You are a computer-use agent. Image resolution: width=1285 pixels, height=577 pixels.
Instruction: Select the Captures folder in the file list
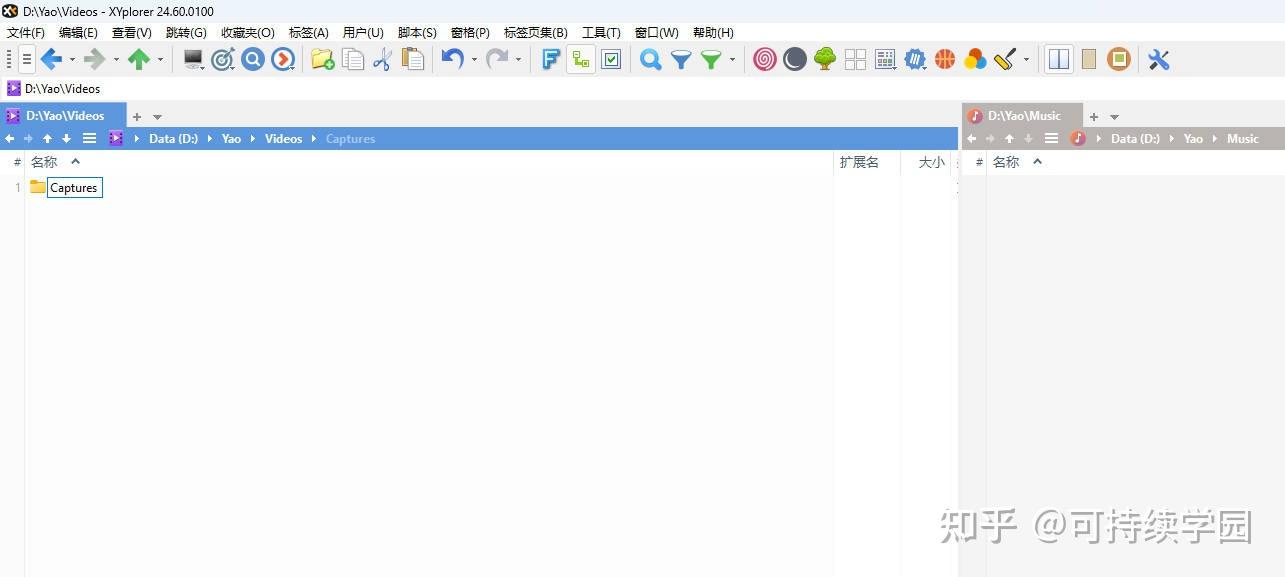click(73, 187)
